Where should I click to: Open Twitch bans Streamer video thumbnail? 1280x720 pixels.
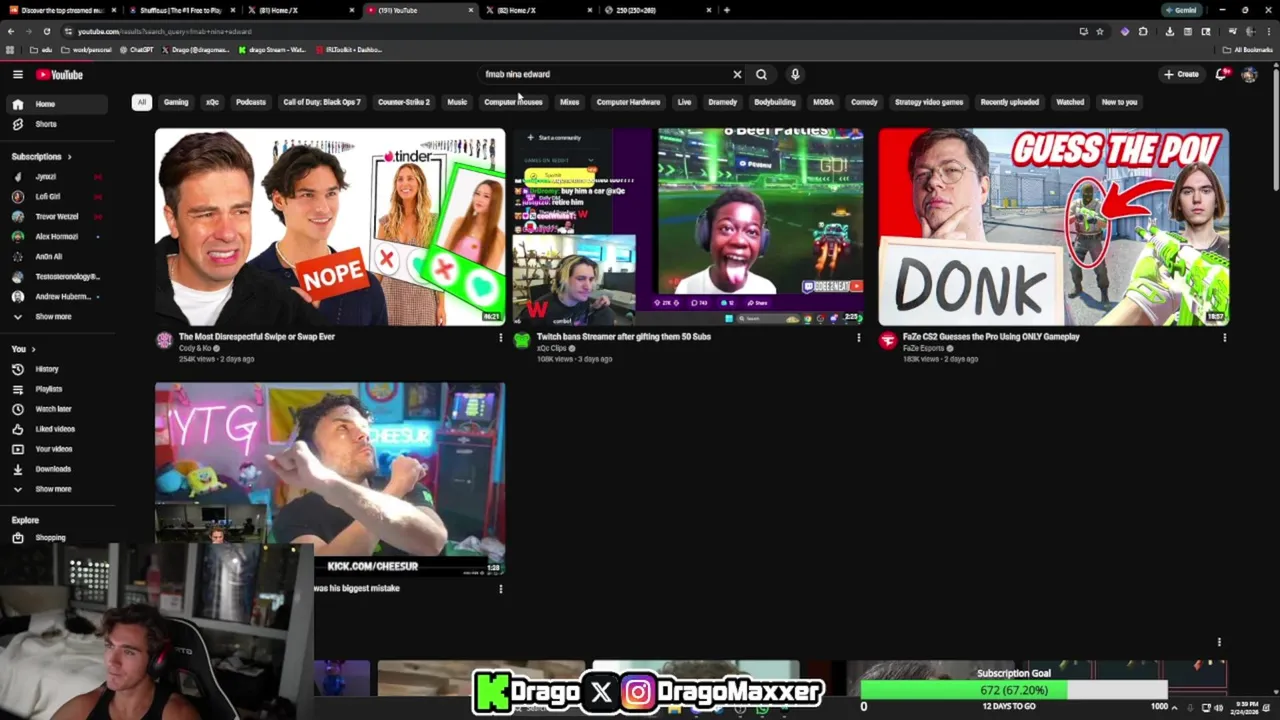click(x=688, y=226)
